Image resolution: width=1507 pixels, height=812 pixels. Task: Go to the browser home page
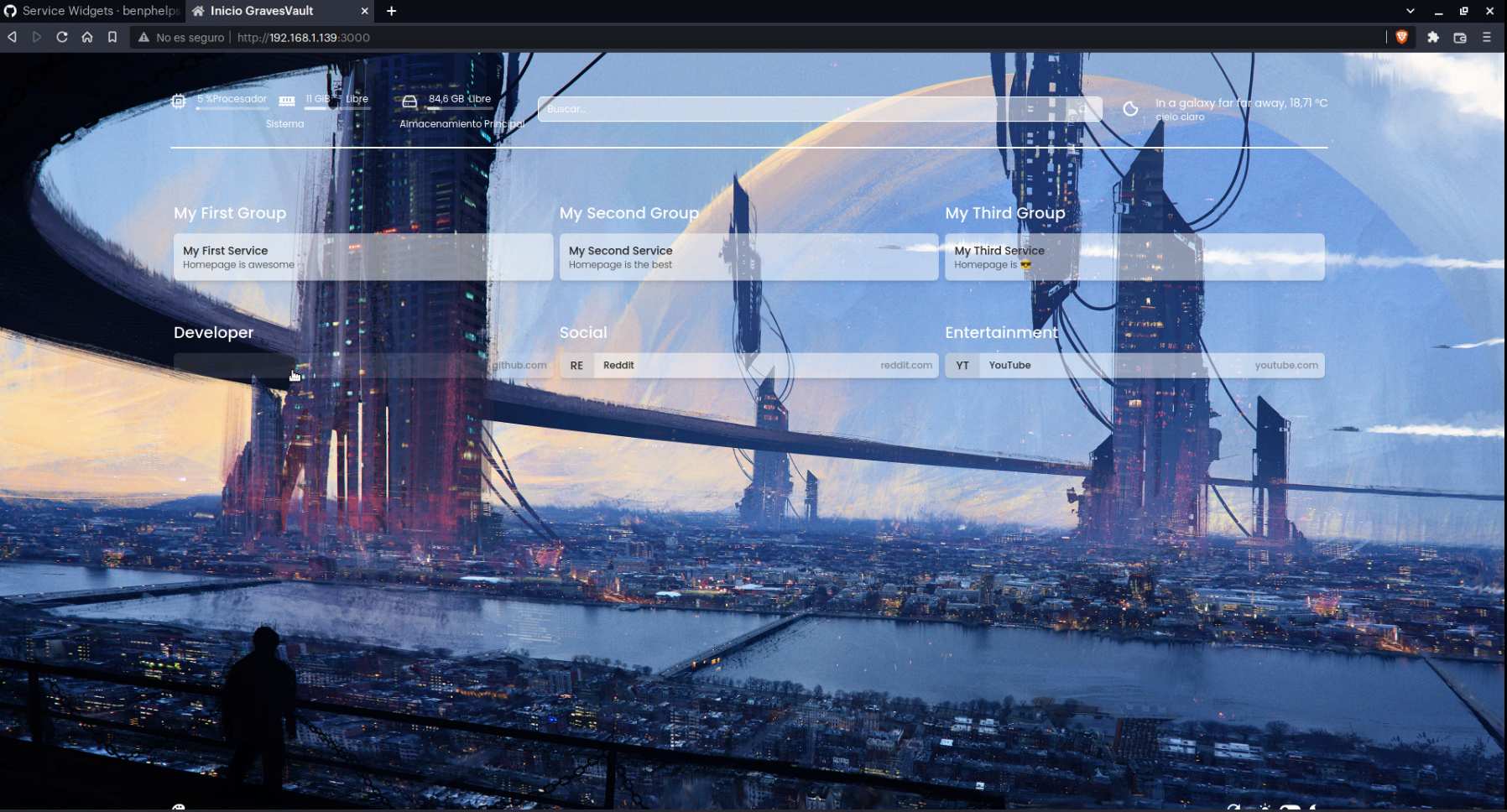tap(87, 37)
